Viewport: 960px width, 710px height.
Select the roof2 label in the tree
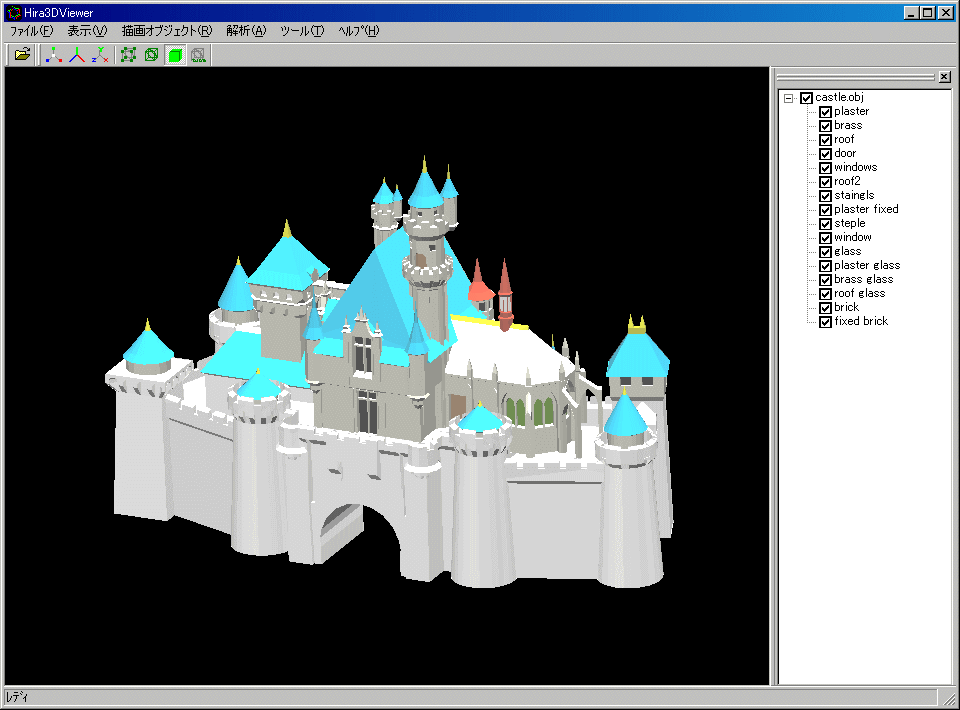(x=847, y=181)
